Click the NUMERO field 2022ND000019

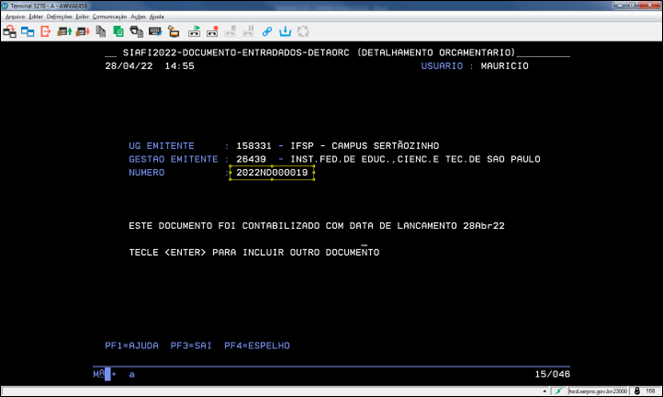272,172
